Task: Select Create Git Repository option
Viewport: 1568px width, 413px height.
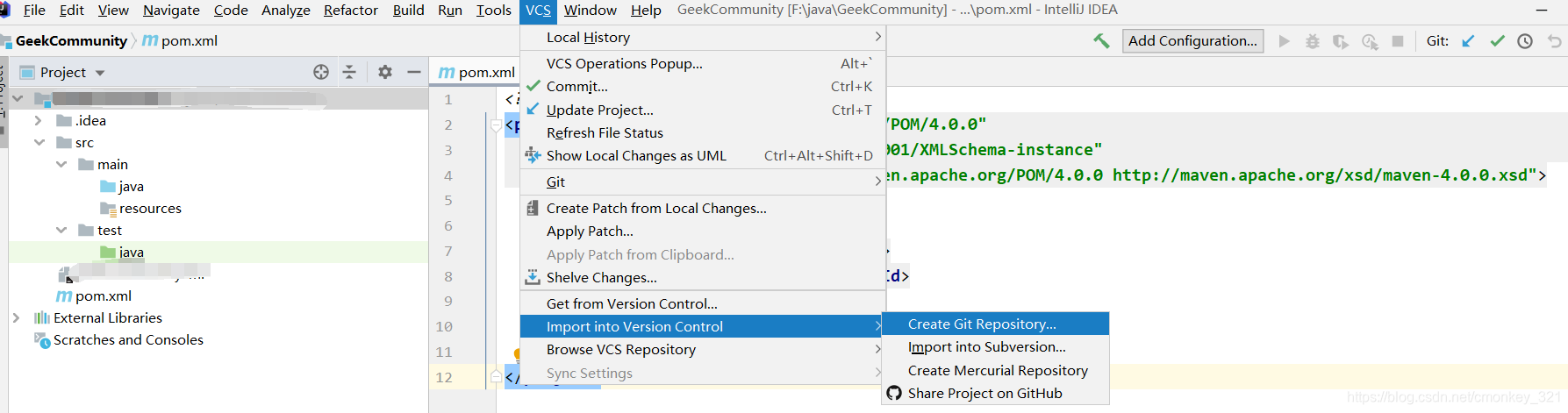Action: coord(995,324)
